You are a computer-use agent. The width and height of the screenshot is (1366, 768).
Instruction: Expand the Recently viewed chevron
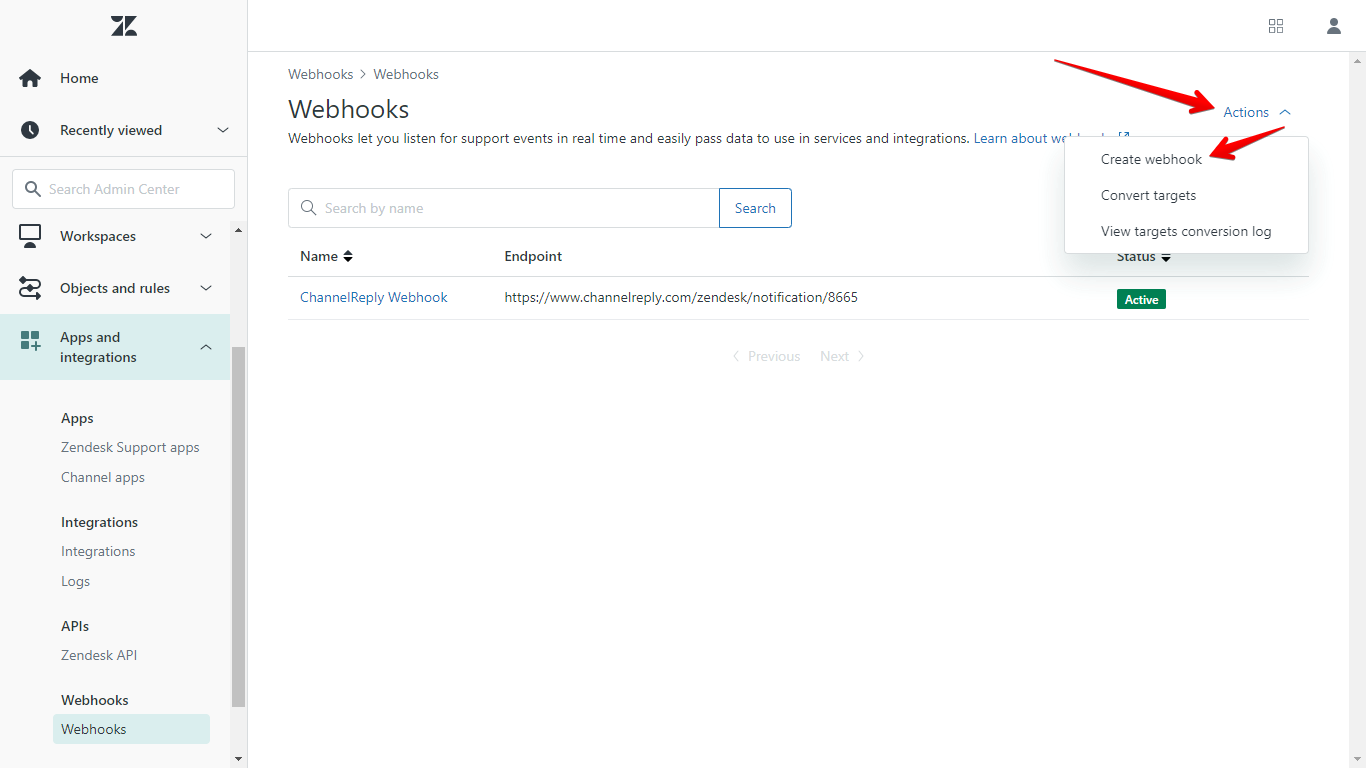[x=223, y=130]
